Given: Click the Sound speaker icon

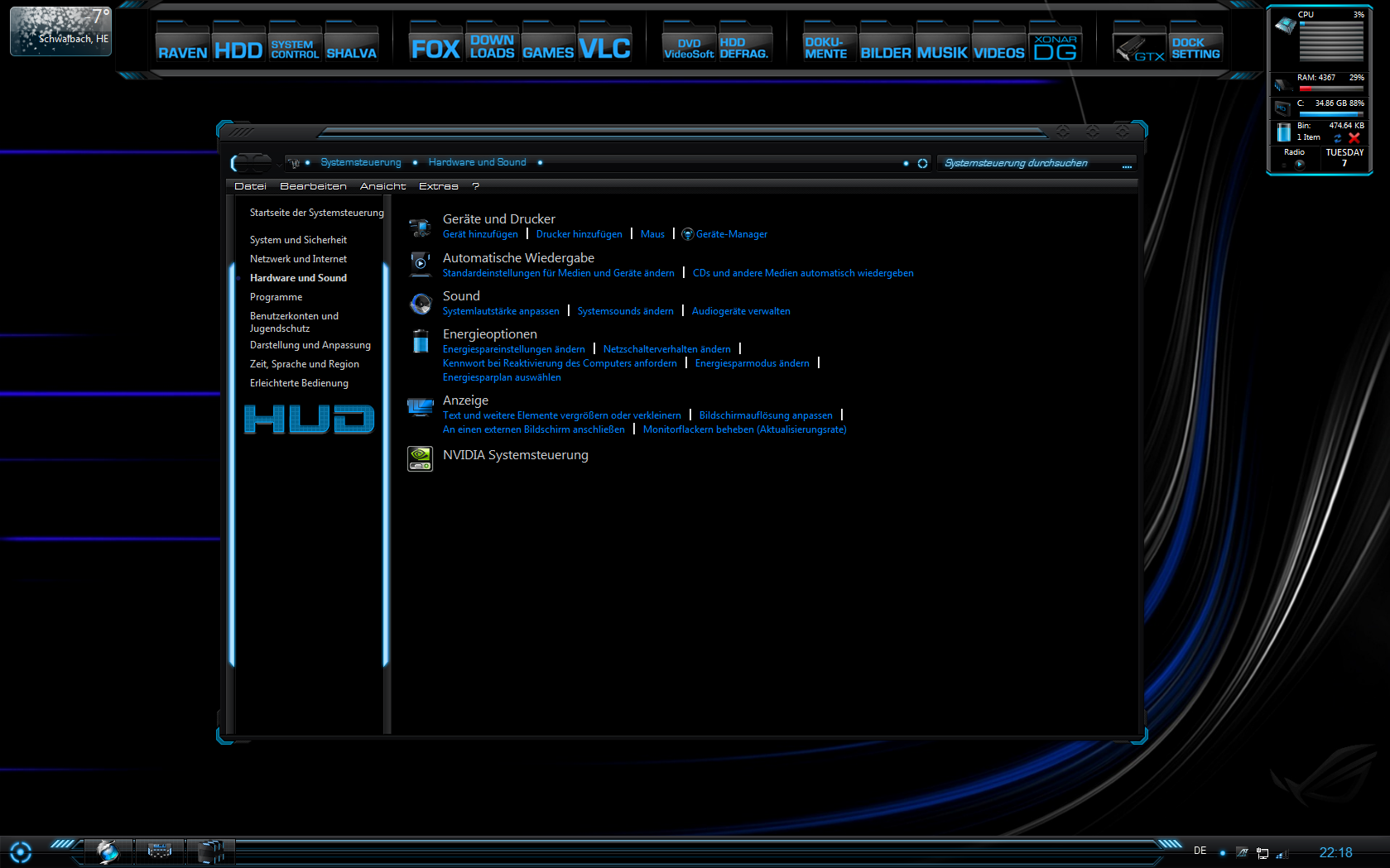Looking at the screenshot, I should [421, 304].
